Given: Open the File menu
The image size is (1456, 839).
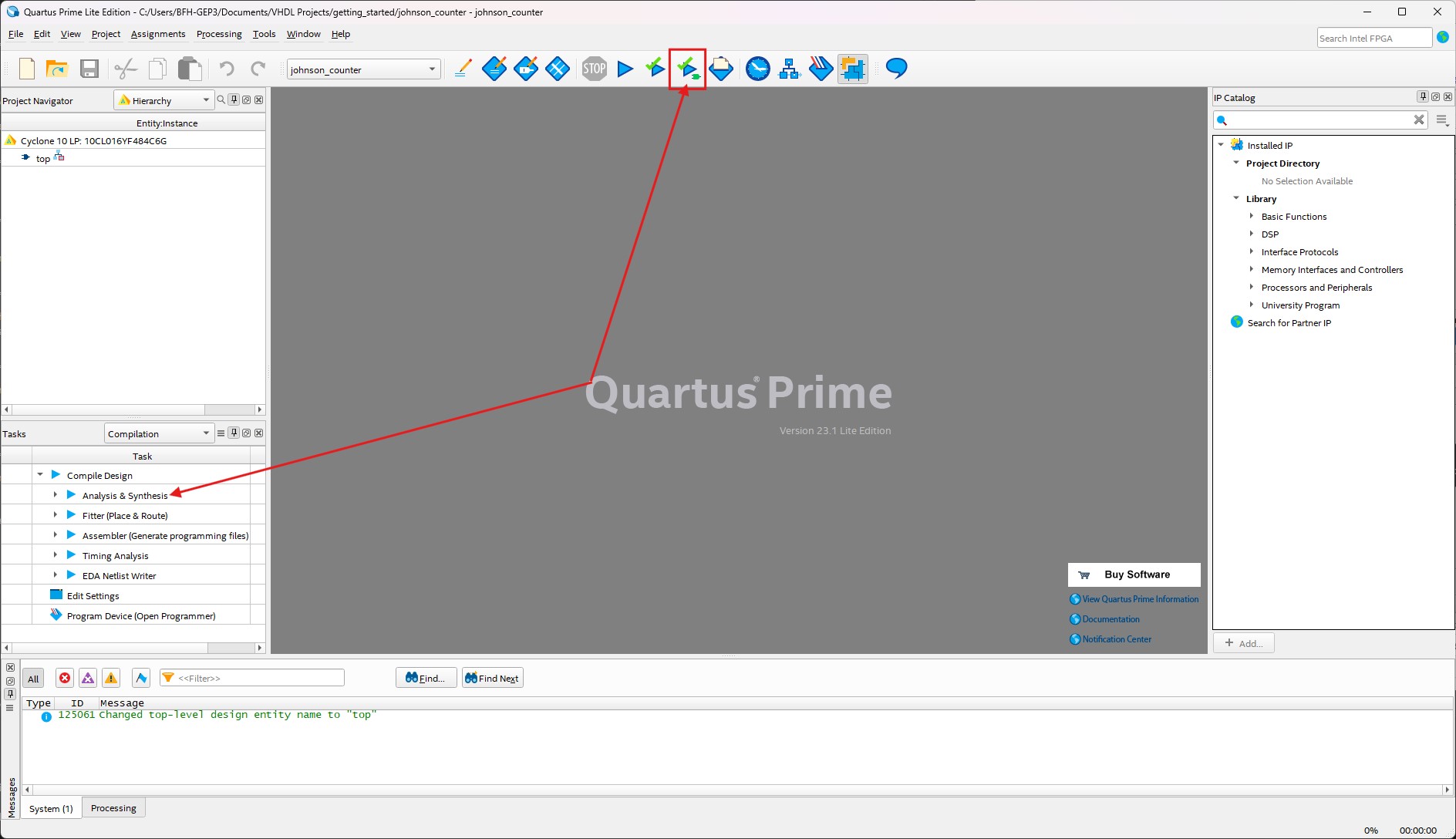Looking at the screenshot, I should click(15, 34).
